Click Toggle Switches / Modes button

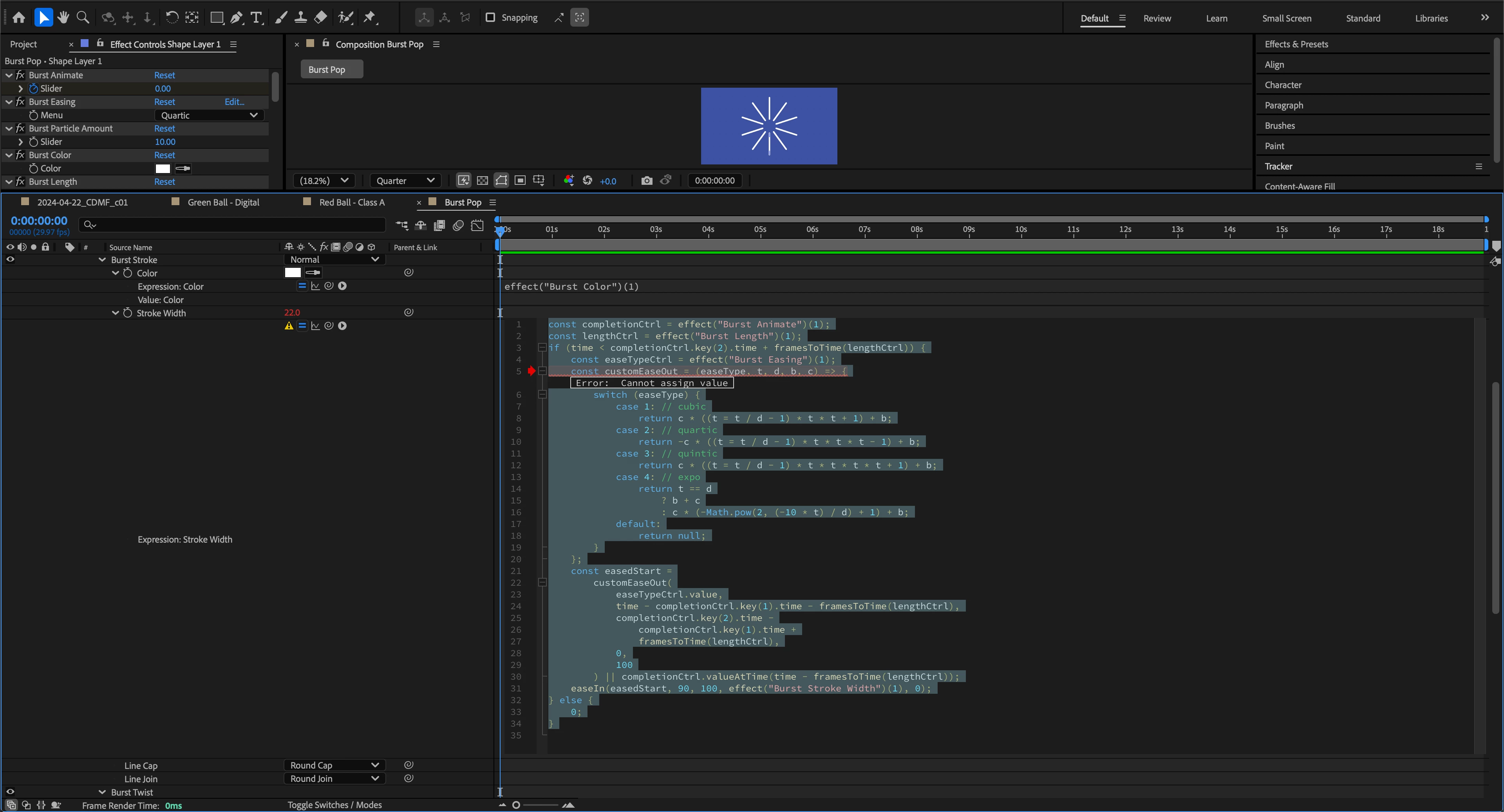point(334,805)
